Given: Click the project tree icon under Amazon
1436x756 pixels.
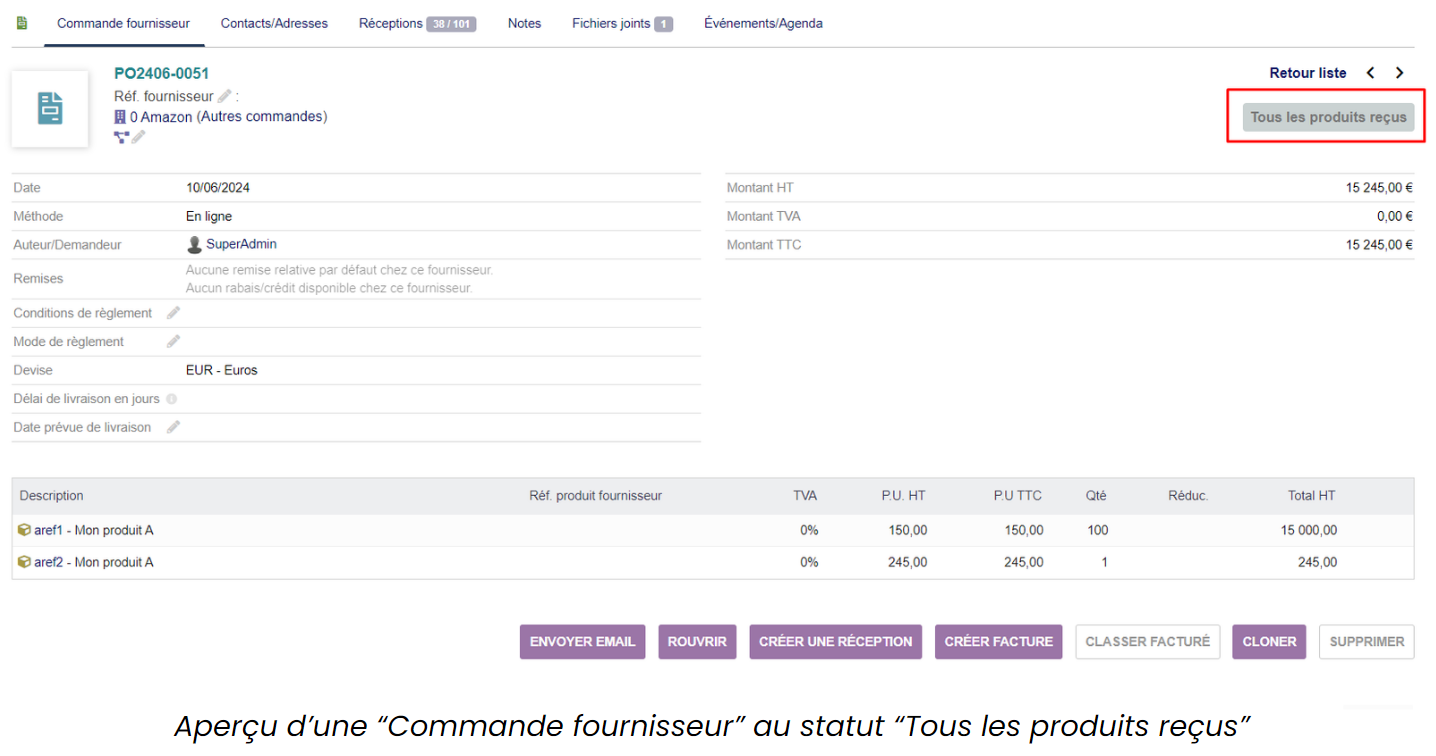Looking at the screenshot, I should pos(121,137).
